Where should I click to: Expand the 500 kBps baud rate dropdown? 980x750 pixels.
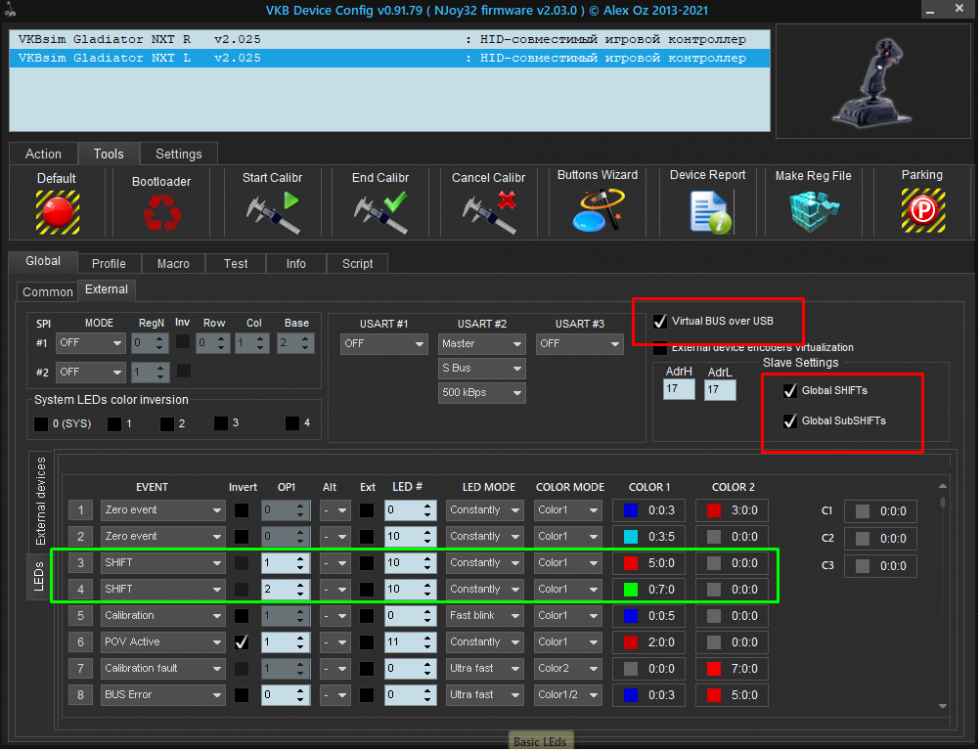(x=481, y=393)
